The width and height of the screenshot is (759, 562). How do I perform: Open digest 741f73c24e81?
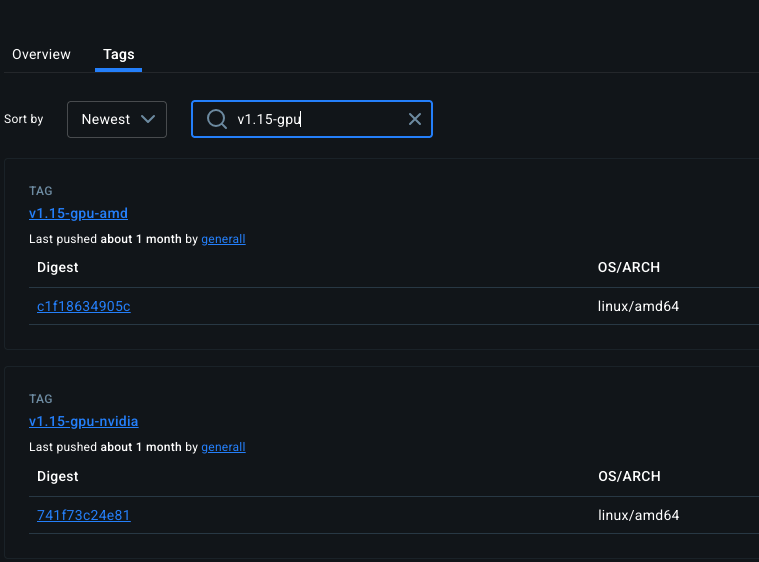[83, 515]
